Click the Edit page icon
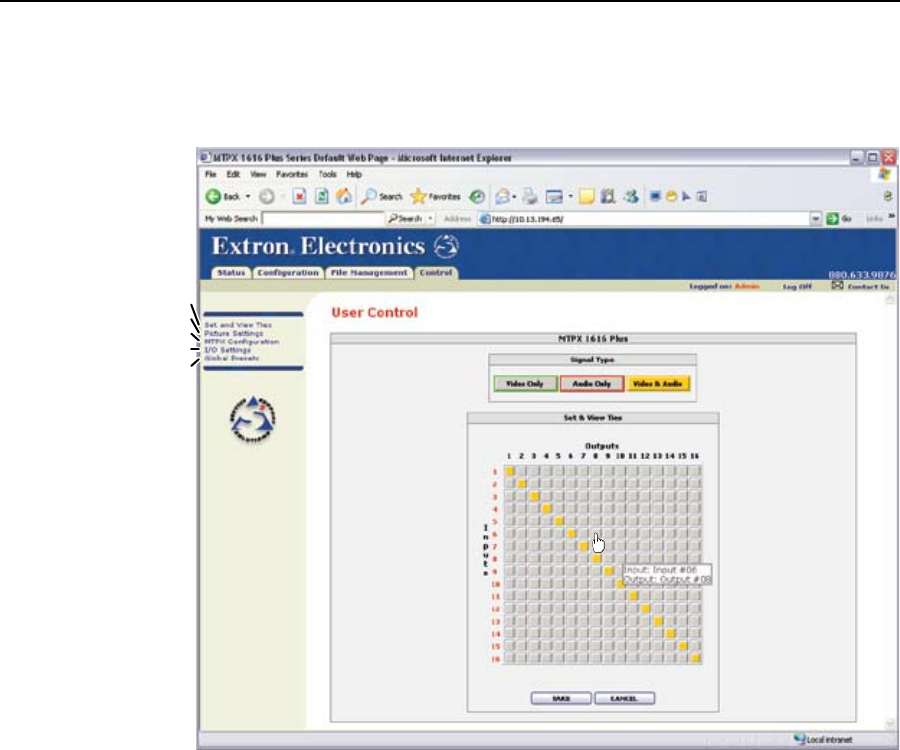The width and height of the screenshot is (900, 750). pos(554,197)
